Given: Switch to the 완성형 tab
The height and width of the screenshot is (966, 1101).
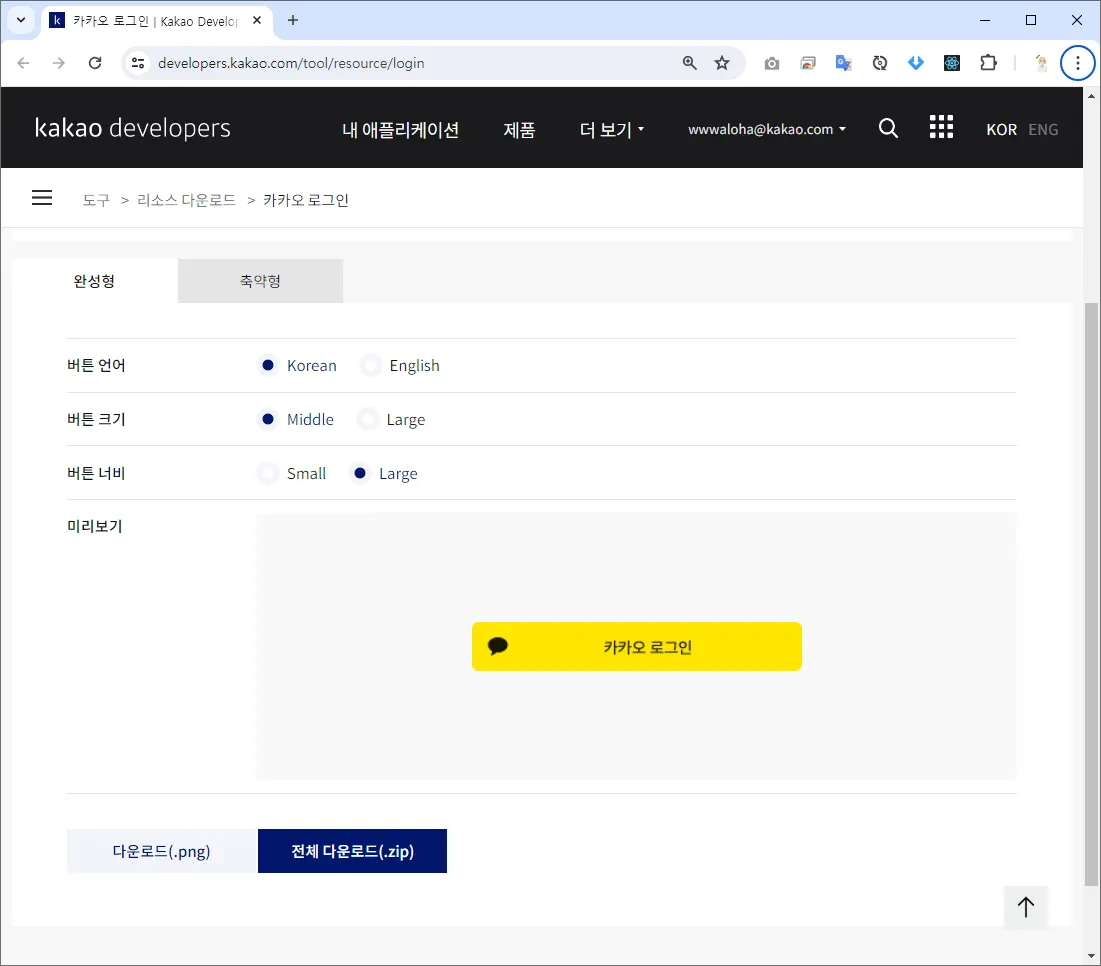Looking at the screenshot, I should (x=95, y=281).
